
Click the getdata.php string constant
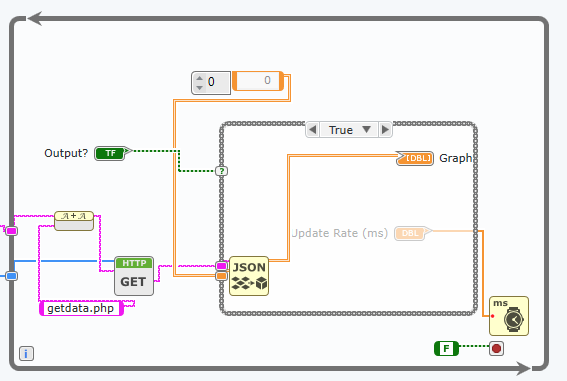pos(81,308)
